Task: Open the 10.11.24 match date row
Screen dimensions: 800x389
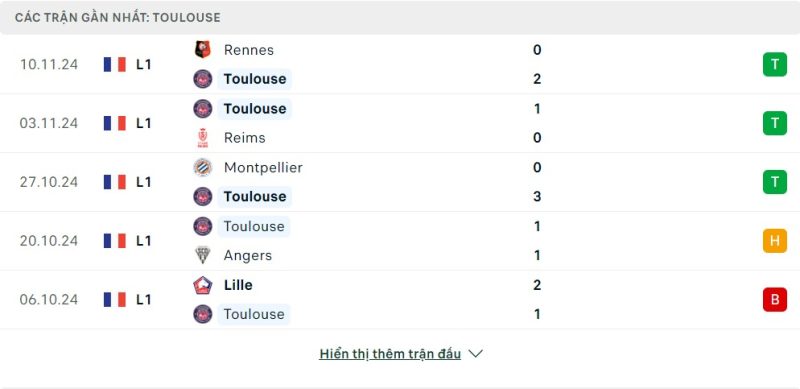Action: point(400,64)
